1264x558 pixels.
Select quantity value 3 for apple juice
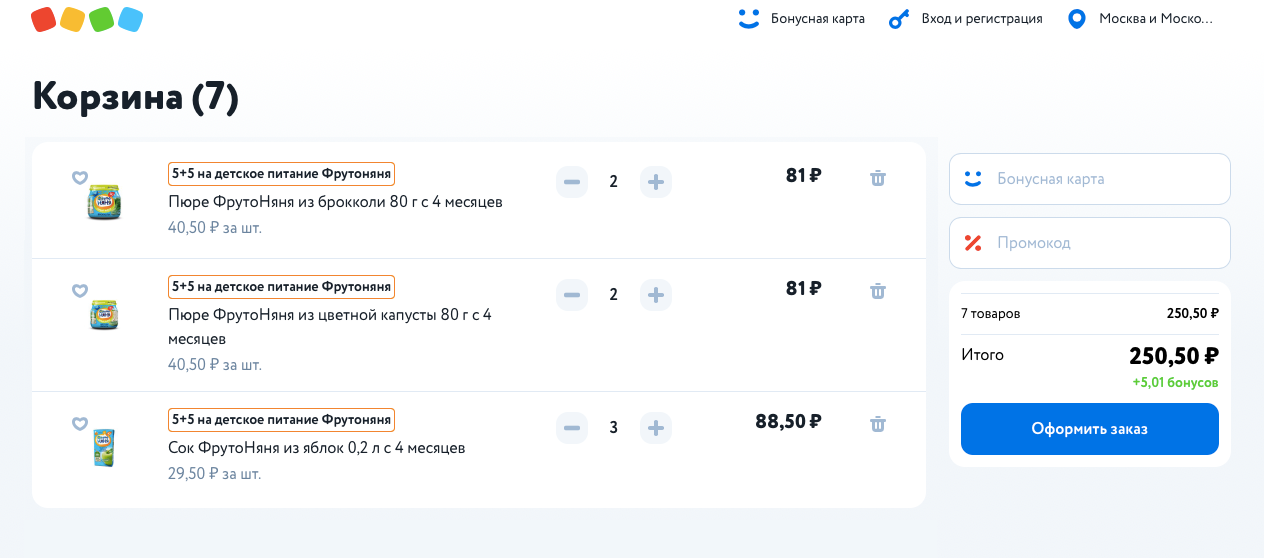click(x=614, y=428)
